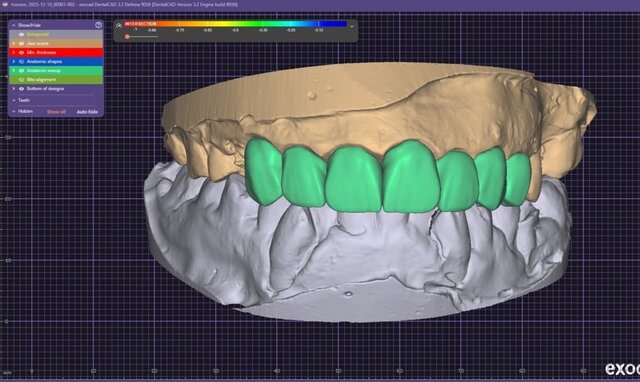Expand the Anatomic waxup group arrow

click(13, 71)
